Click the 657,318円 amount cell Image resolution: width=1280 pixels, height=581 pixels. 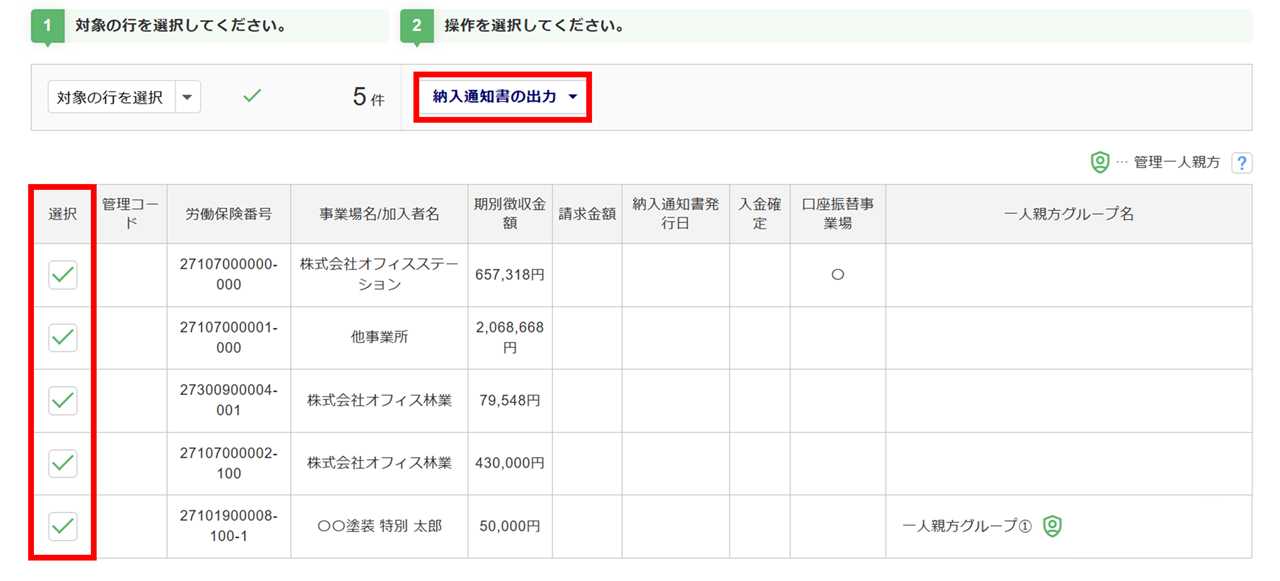click(x=510, y=275)
